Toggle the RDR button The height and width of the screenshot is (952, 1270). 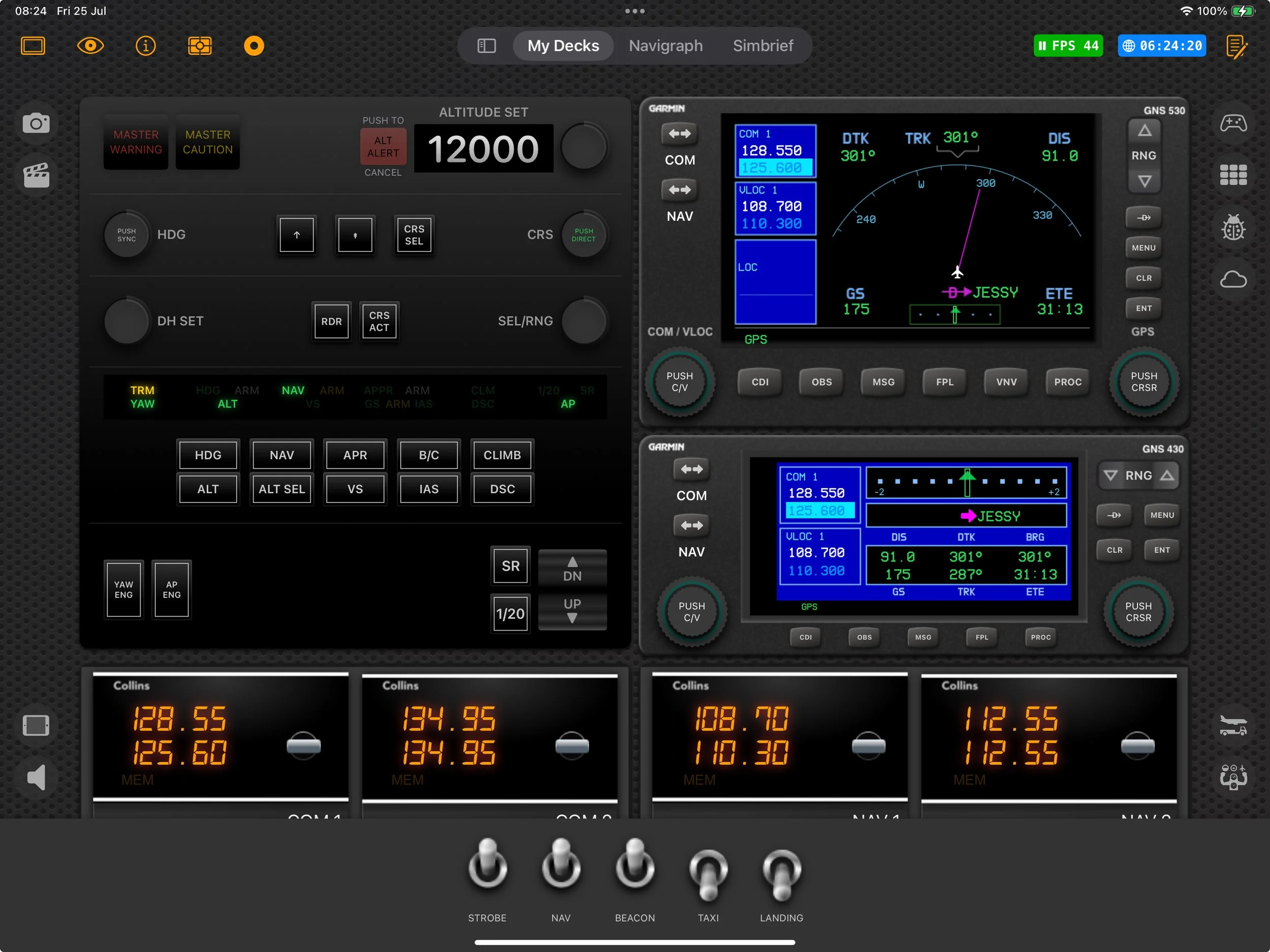331,322
